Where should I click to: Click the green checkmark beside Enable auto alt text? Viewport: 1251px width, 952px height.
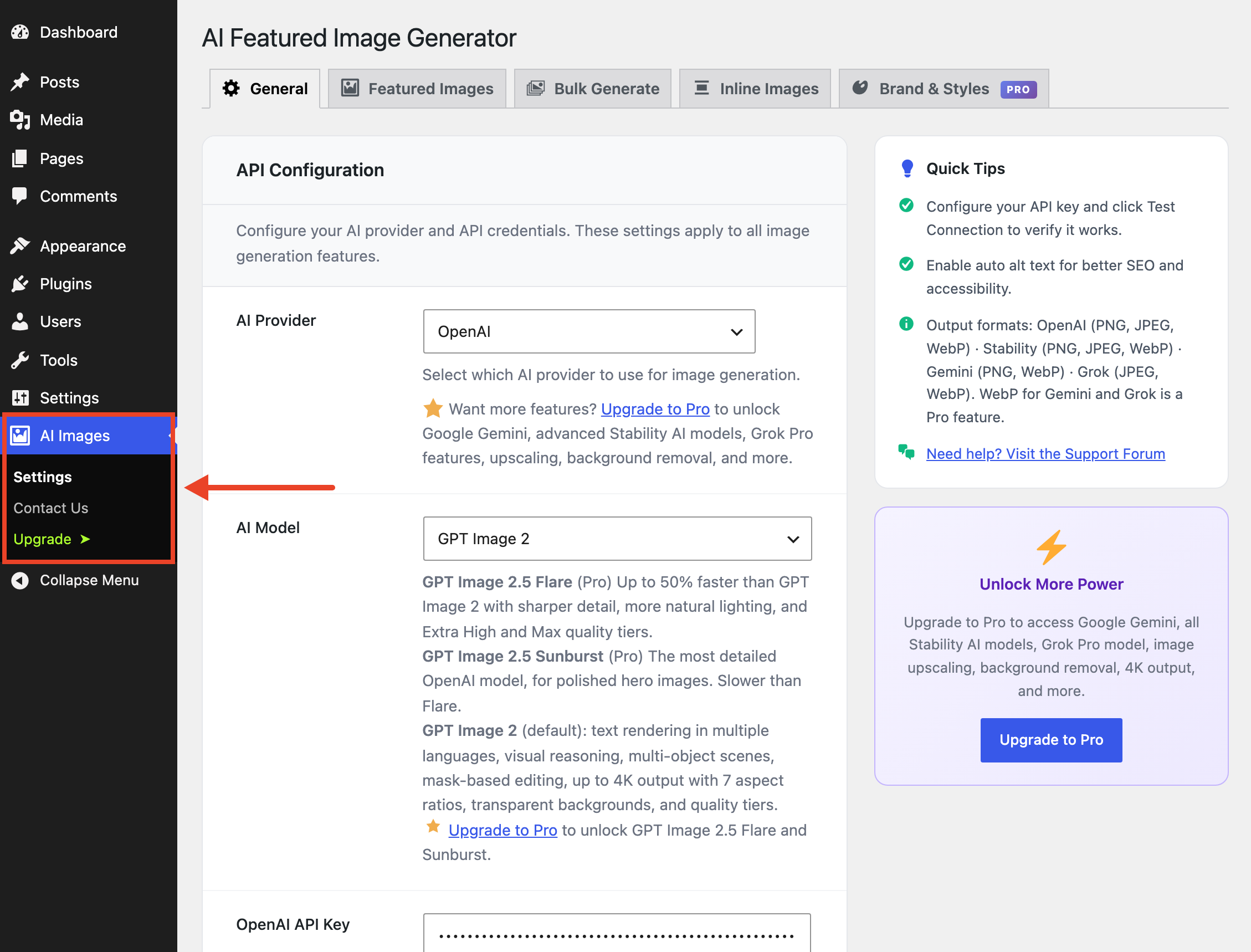(x=906, y=264)
